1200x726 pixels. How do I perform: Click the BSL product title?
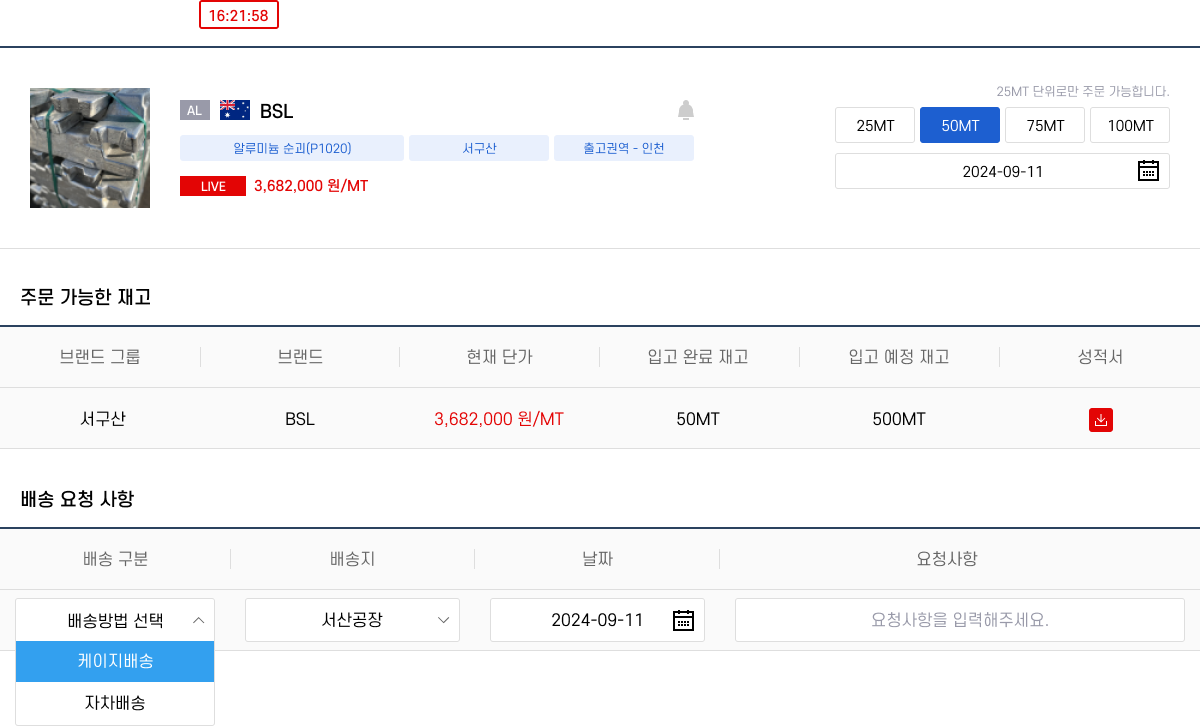point(276,111)
